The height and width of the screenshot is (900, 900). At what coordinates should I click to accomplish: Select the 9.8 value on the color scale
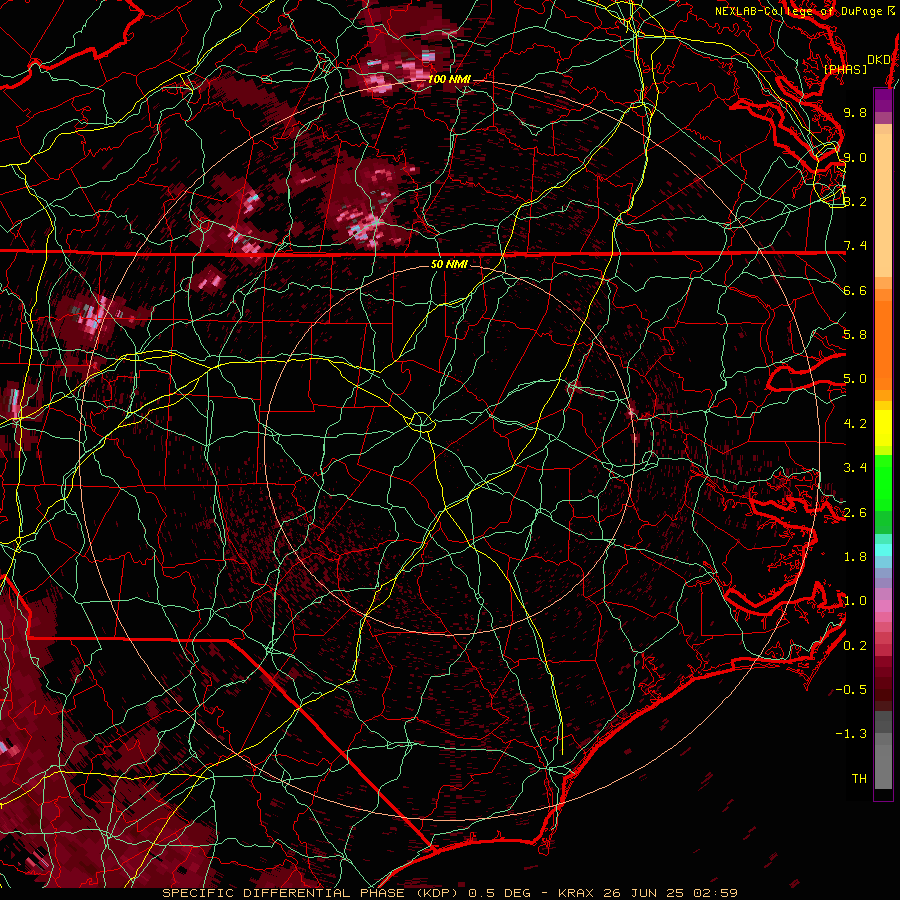(x=855, y=112)
